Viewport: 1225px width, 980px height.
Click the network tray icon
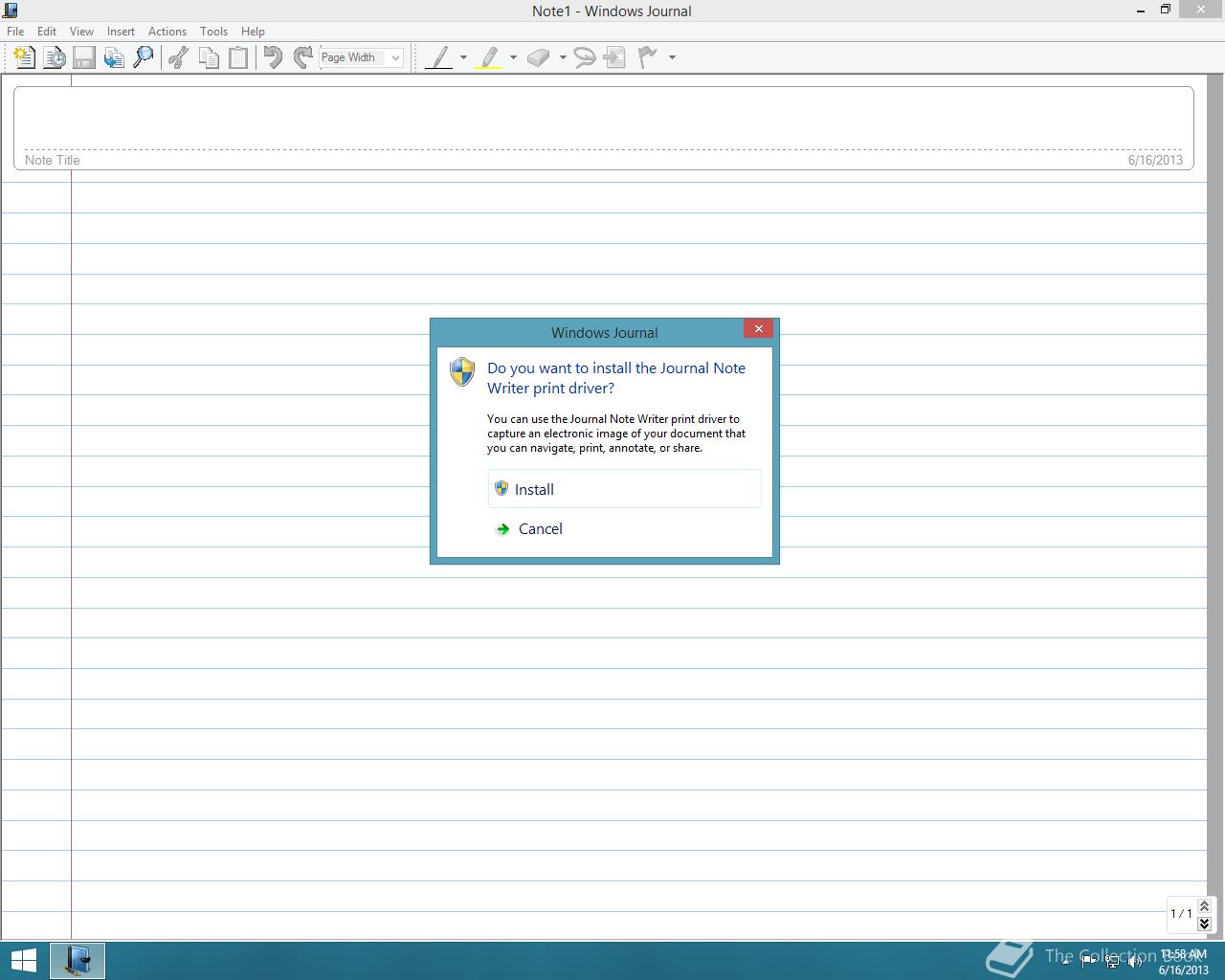pos(1112,962)
